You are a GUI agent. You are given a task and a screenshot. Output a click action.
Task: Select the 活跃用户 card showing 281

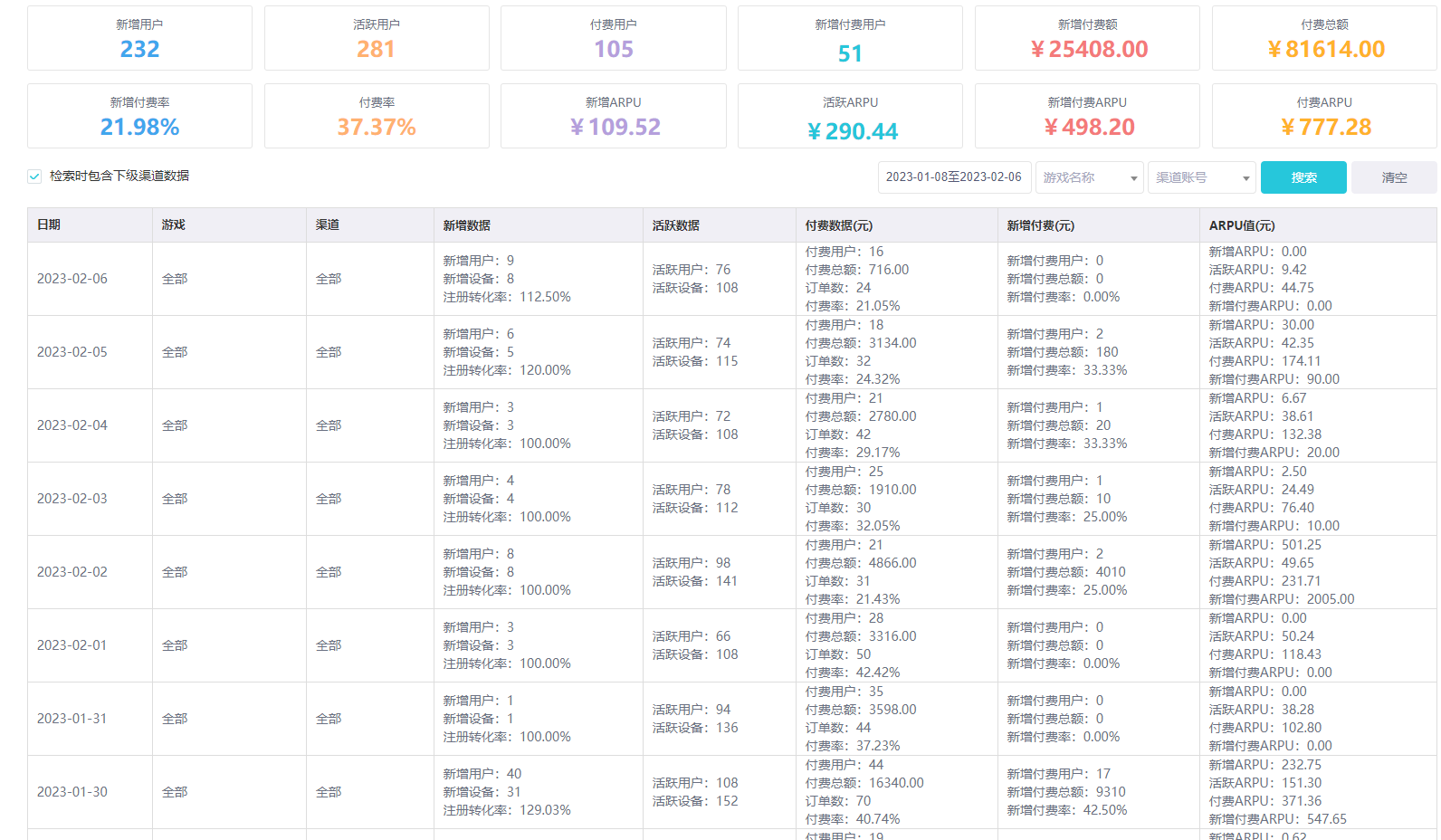377,38
